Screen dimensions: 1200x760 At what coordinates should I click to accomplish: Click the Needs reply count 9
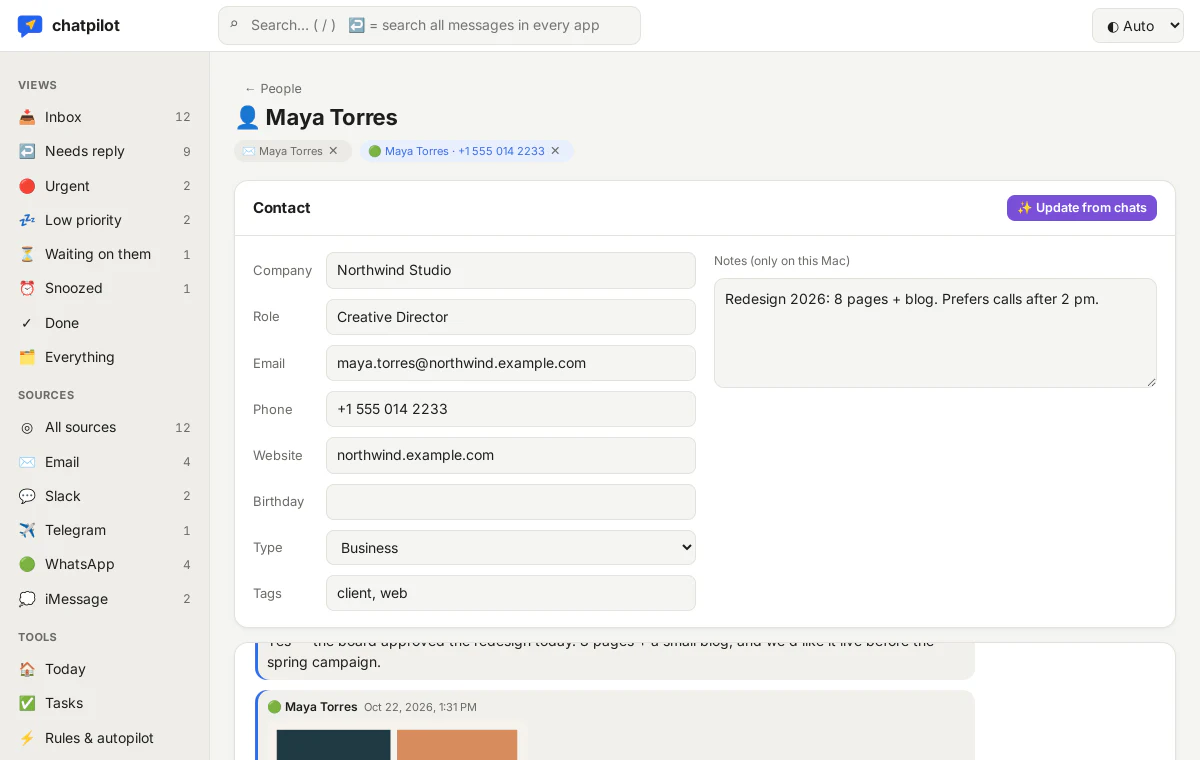pos(186,152)
